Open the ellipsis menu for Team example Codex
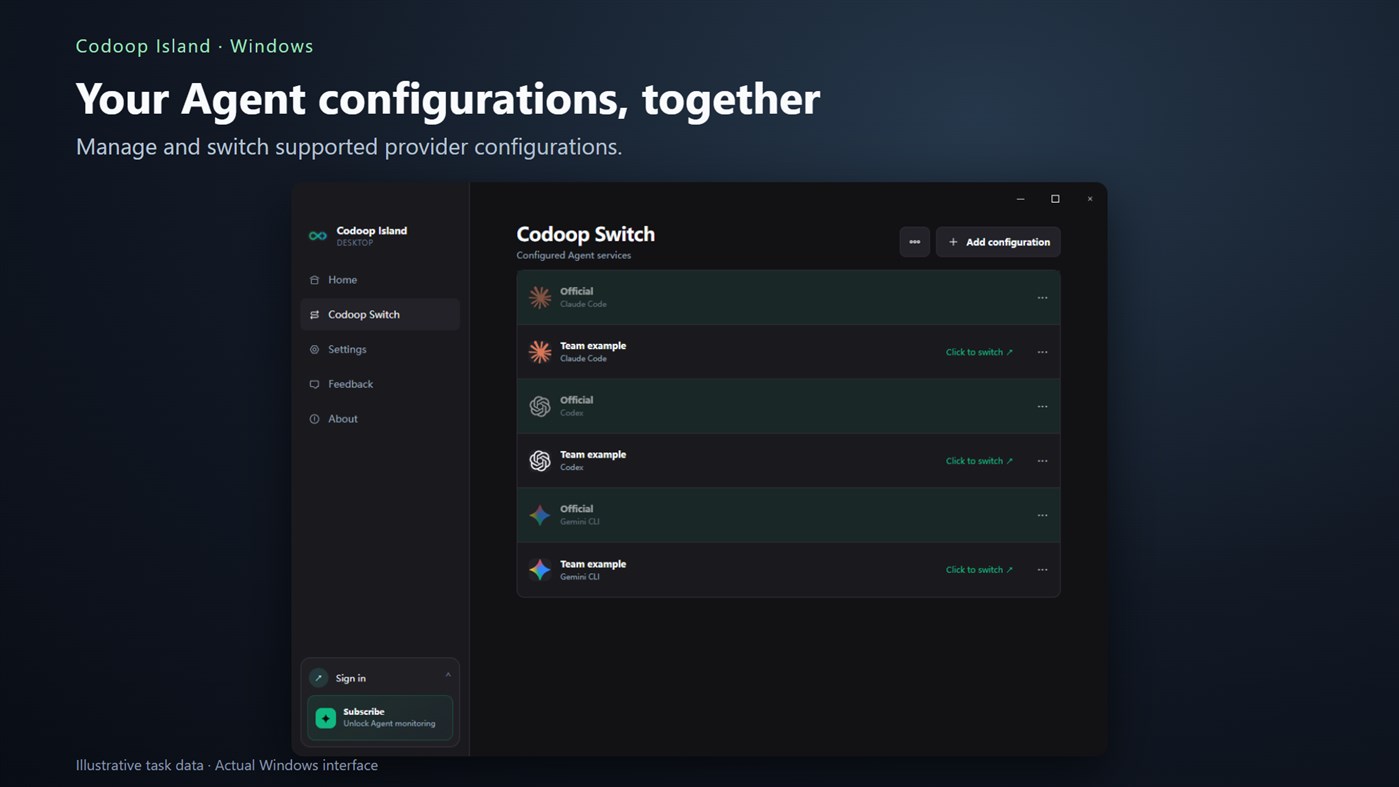 tap(1042, 461)
